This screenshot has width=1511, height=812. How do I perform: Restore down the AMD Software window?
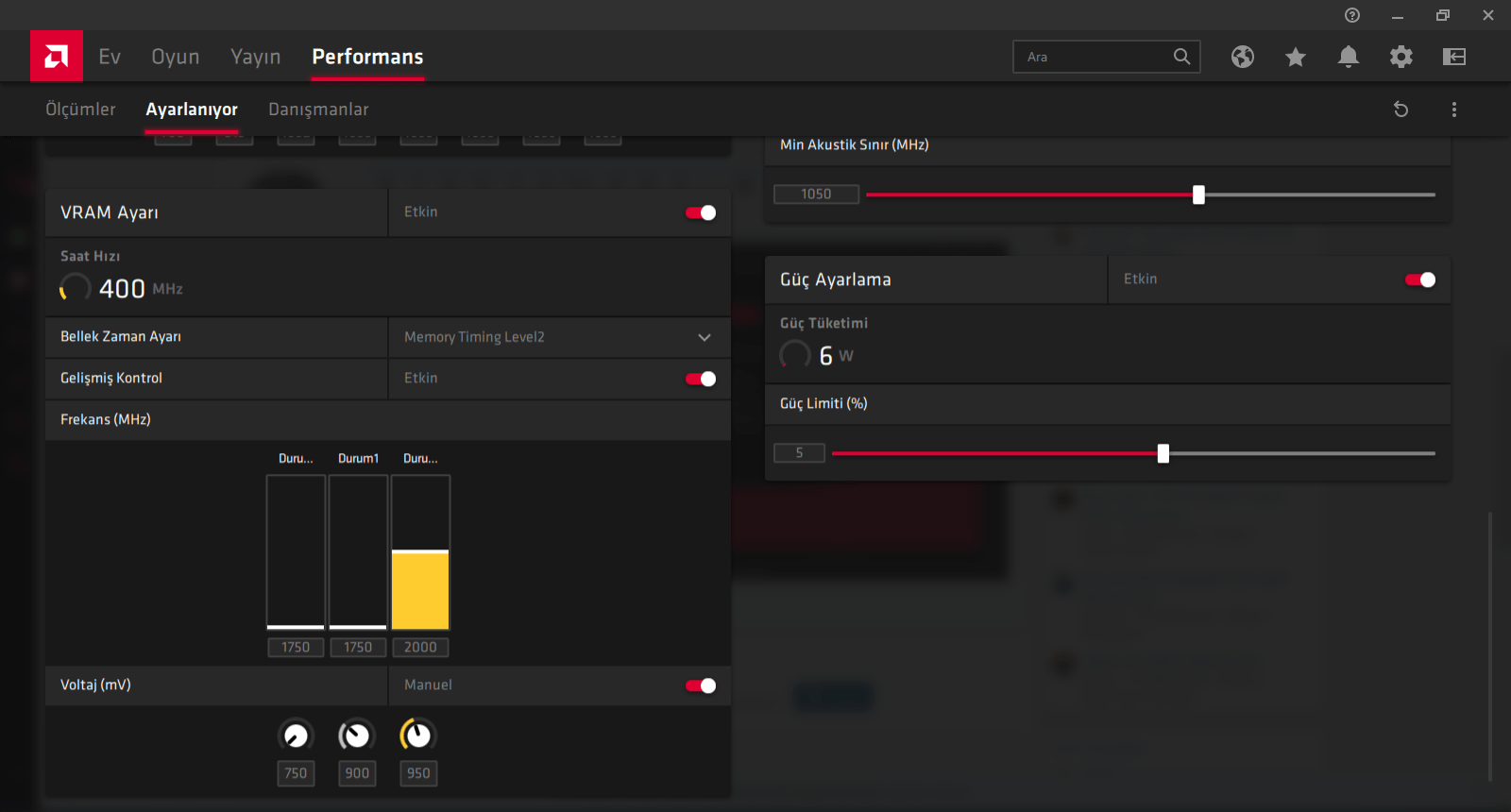point(1443,15)
